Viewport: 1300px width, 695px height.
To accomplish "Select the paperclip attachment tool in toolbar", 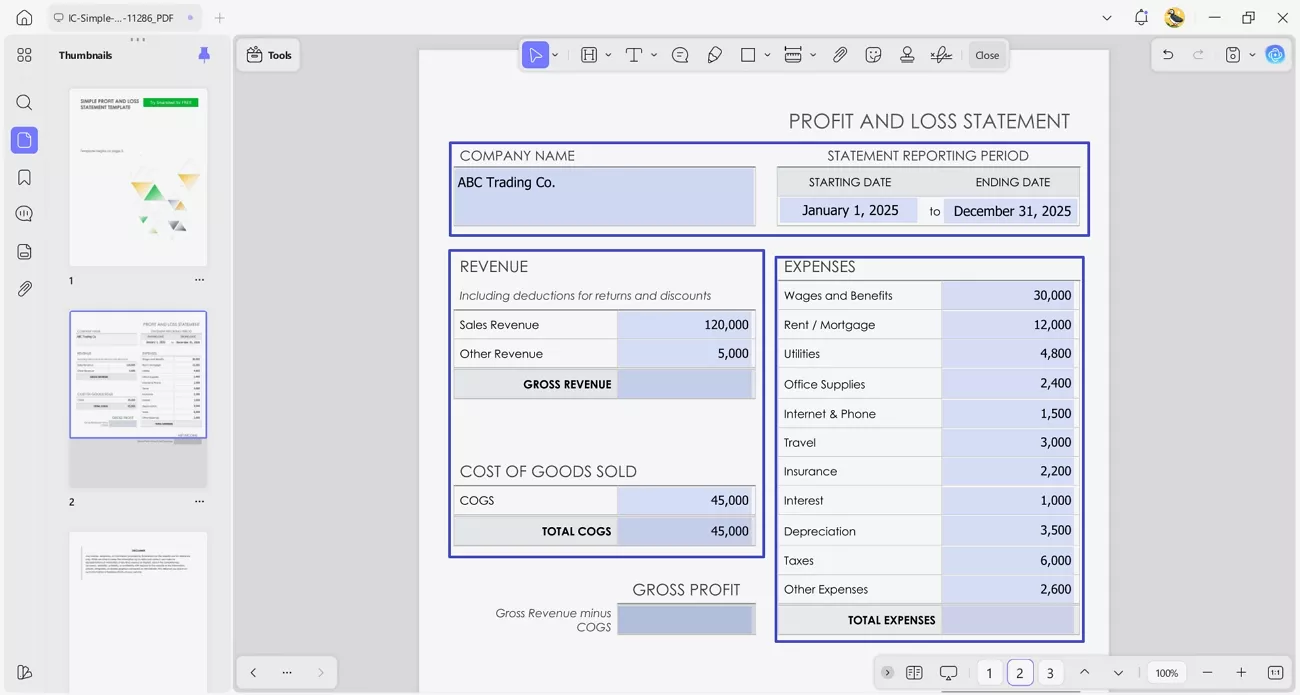I will point(840,55).
